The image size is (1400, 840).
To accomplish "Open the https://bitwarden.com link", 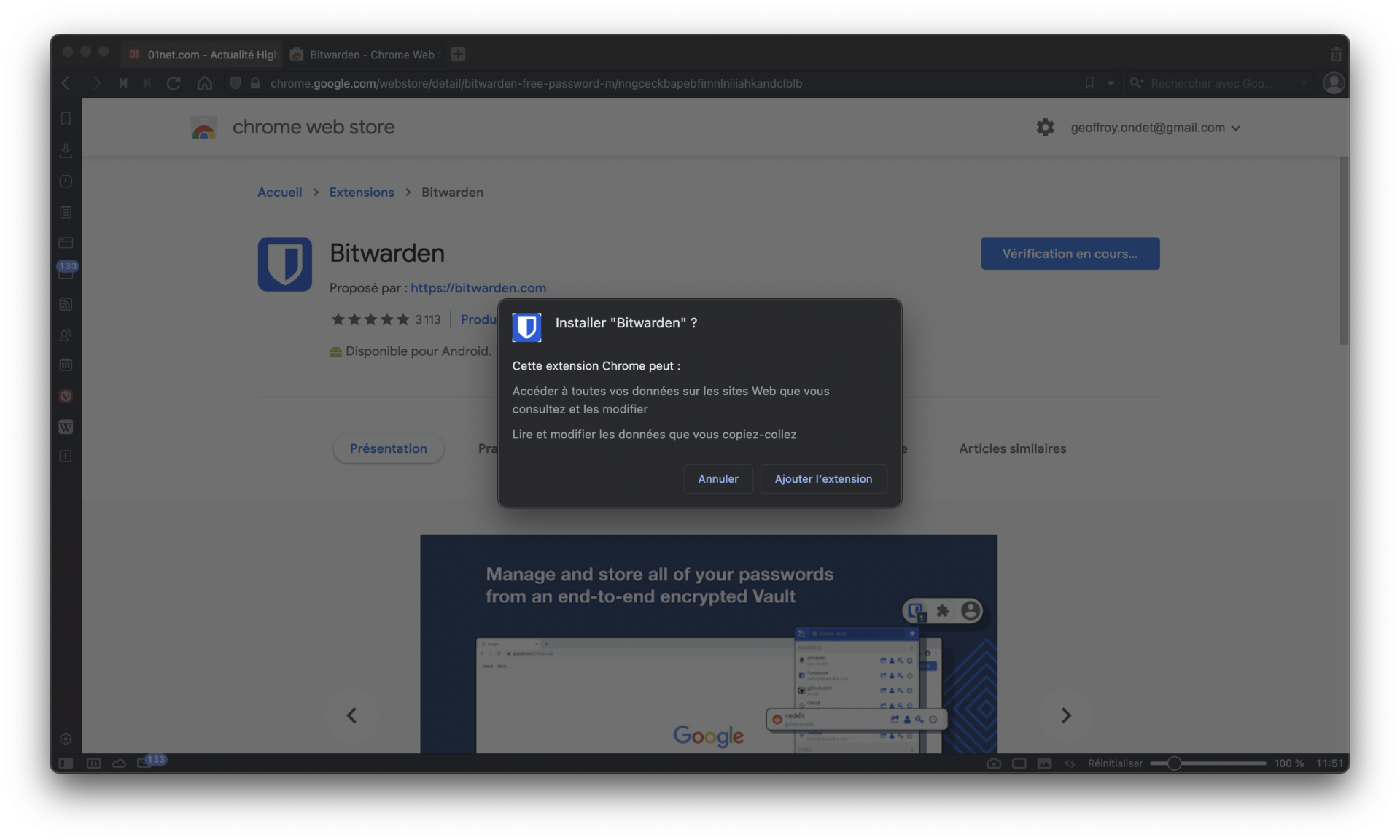I will (478, 288).
